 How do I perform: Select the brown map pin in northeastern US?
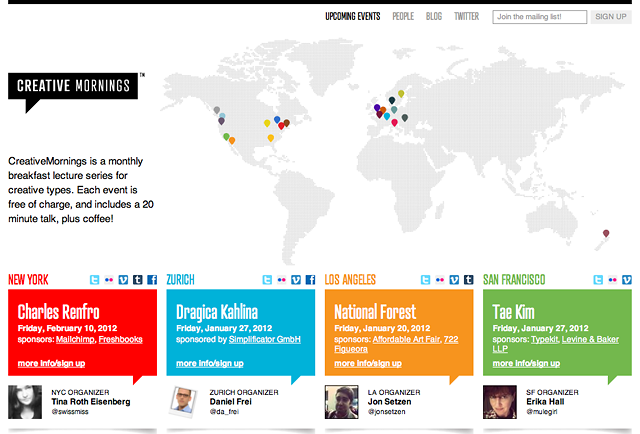click(287, 122)
